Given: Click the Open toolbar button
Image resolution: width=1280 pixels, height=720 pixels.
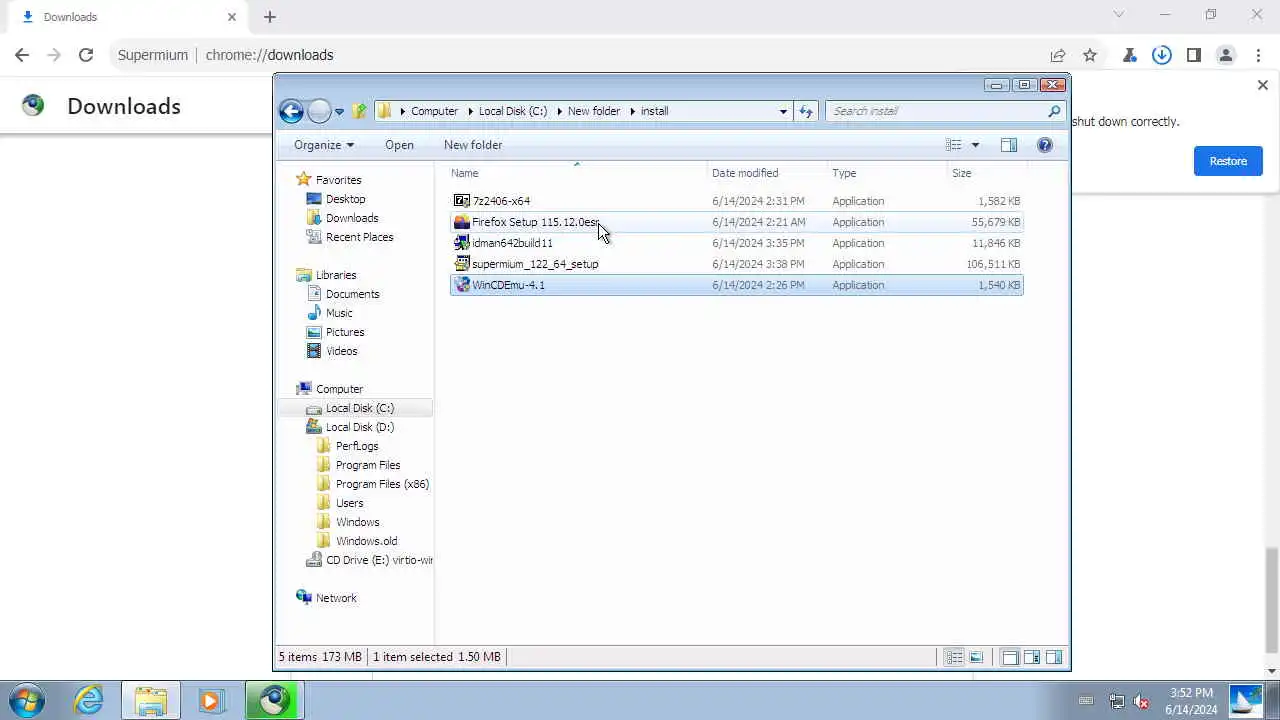Looking at the screenshot, I should (x=399, y=145).
